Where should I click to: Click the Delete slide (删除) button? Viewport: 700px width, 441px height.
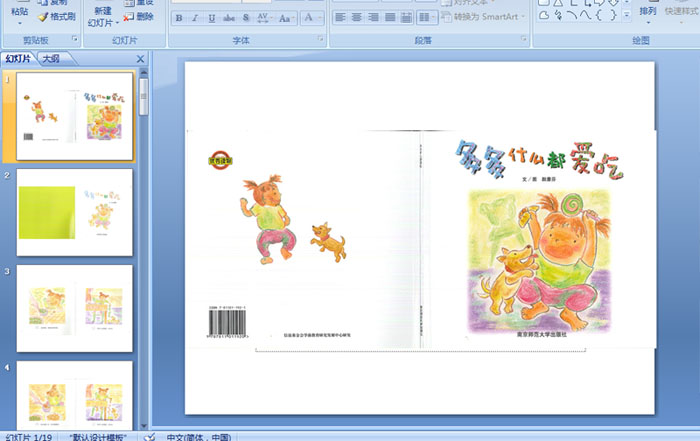coord(138,17)
